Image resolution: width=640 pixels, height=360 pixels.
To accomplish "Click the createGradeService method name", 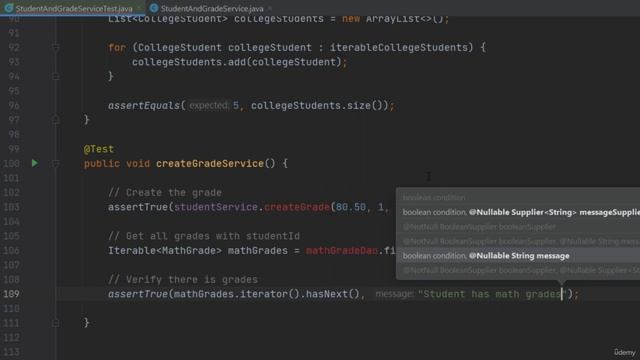I will 210,163.
